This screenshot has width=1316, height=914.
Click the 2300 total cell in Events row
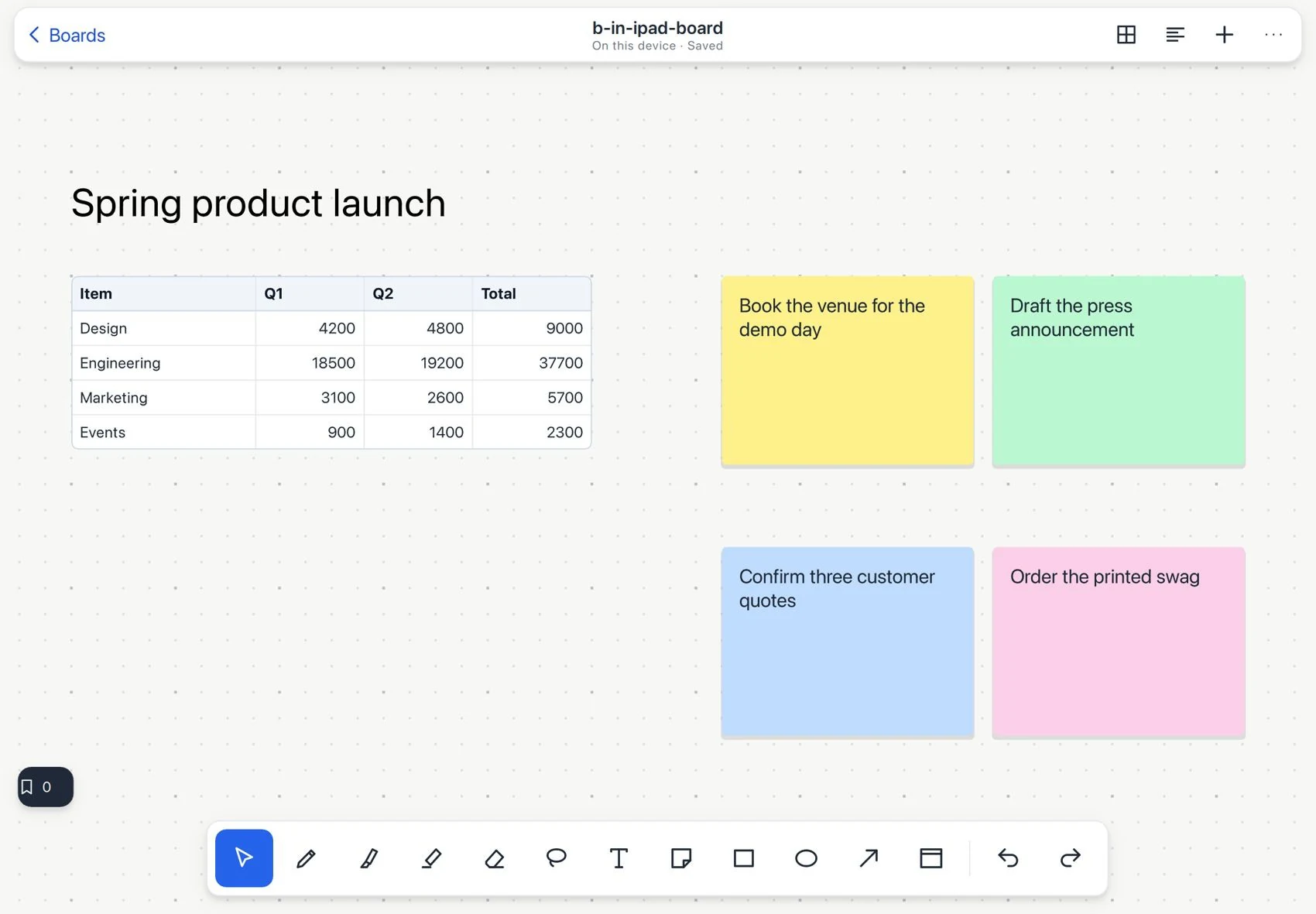pos(532,432)
